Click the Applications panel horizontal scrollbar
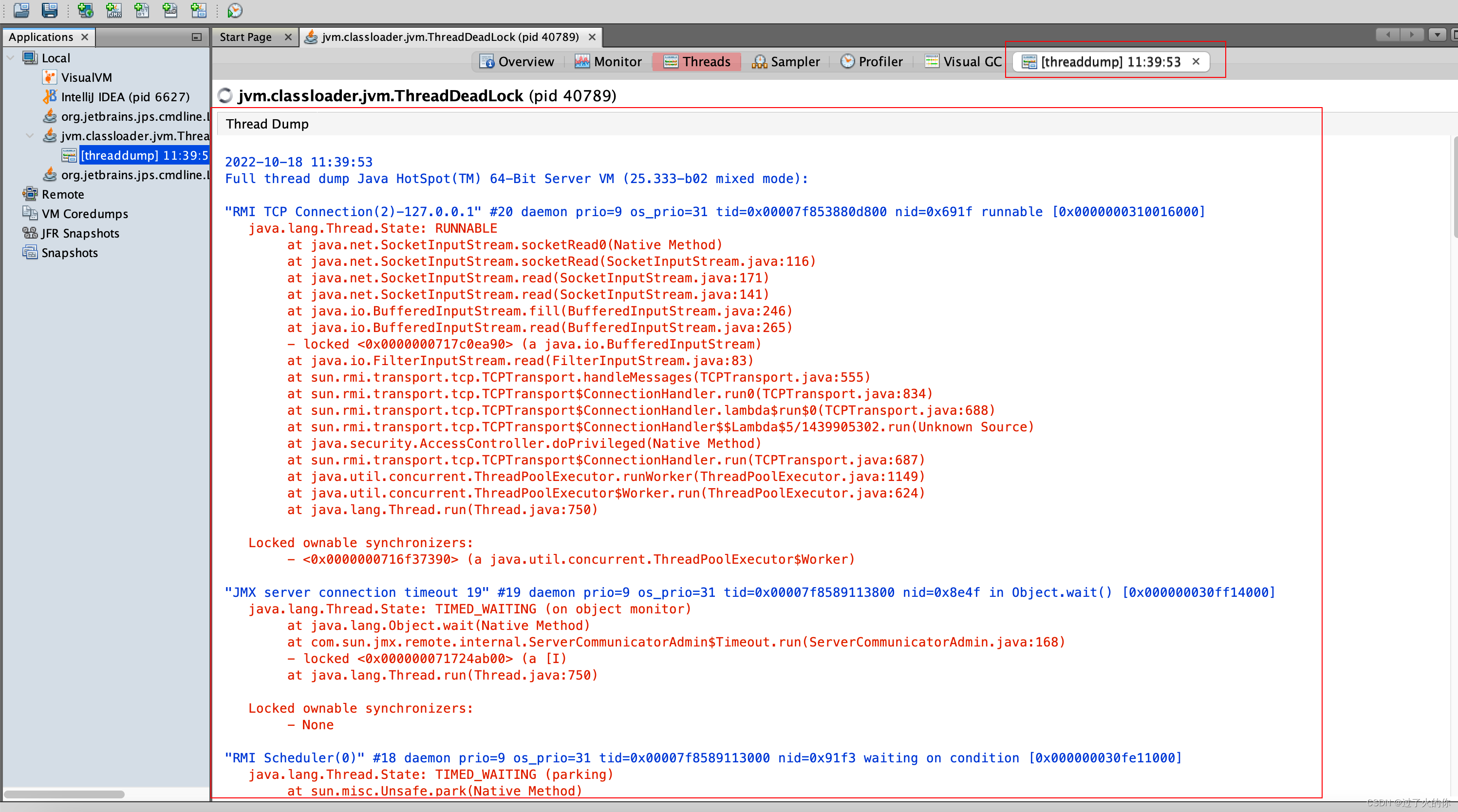The width and height of the screenshot is (1458, 812). [x=64, y=794]
